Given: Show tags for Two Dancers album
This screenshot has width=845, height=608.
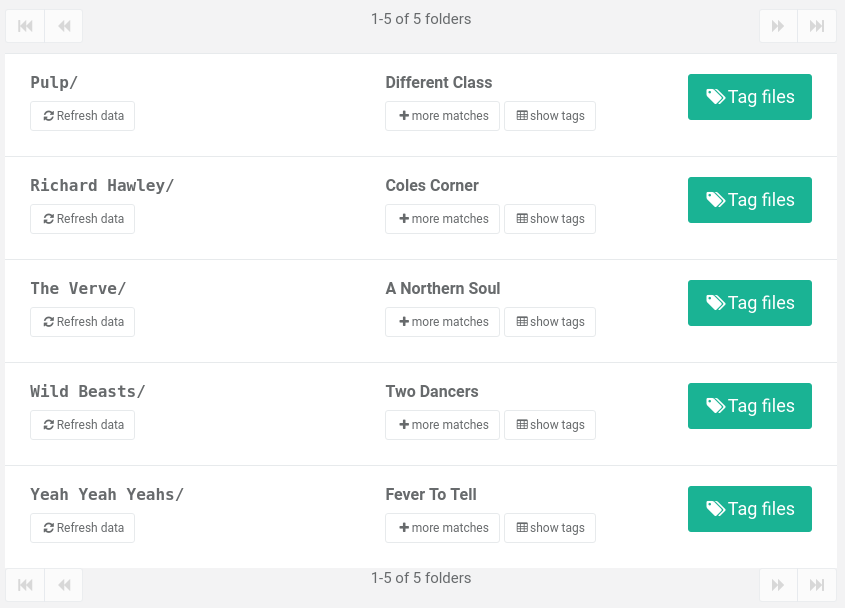Looking at the screenshot, I should [x=550, y=425].
